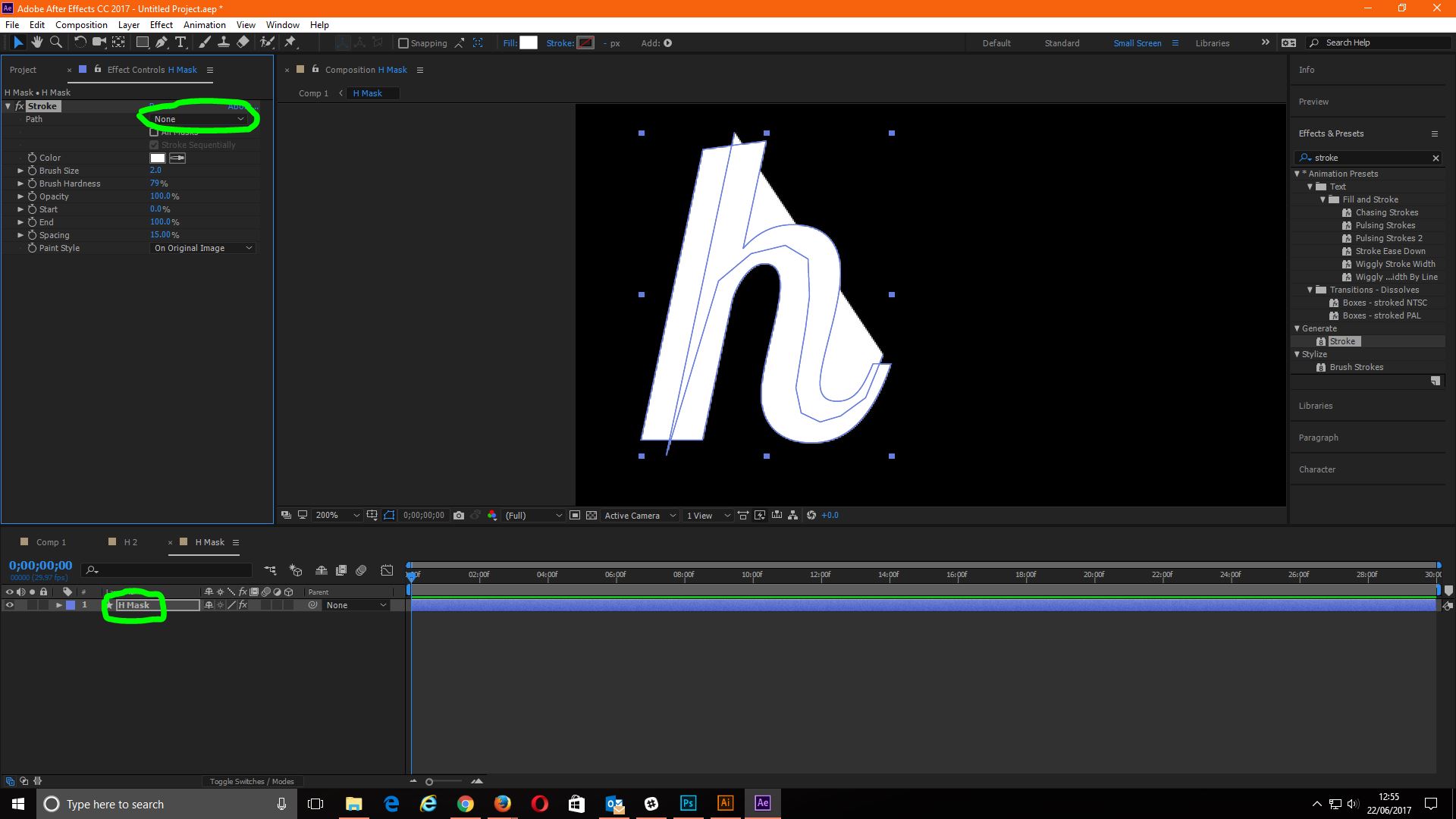This screenshot has width=1456, height=819.
Task: Apply the Stroke effect under Generate
Action: (x=1343, y=341)
